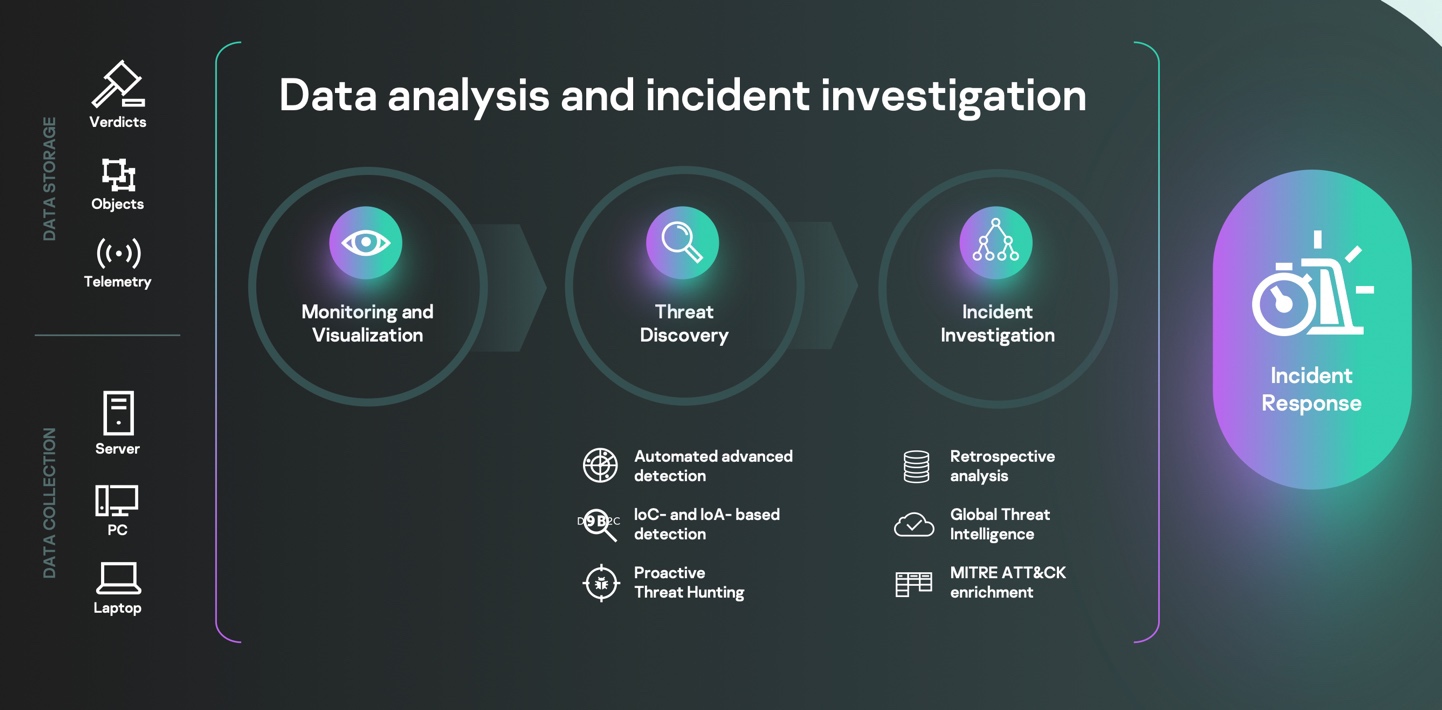The height and width of the screenshot is (710, 1442).
Task: Click the Global Threat Intelligence cloud icon
Action: [x=914, y=524]
